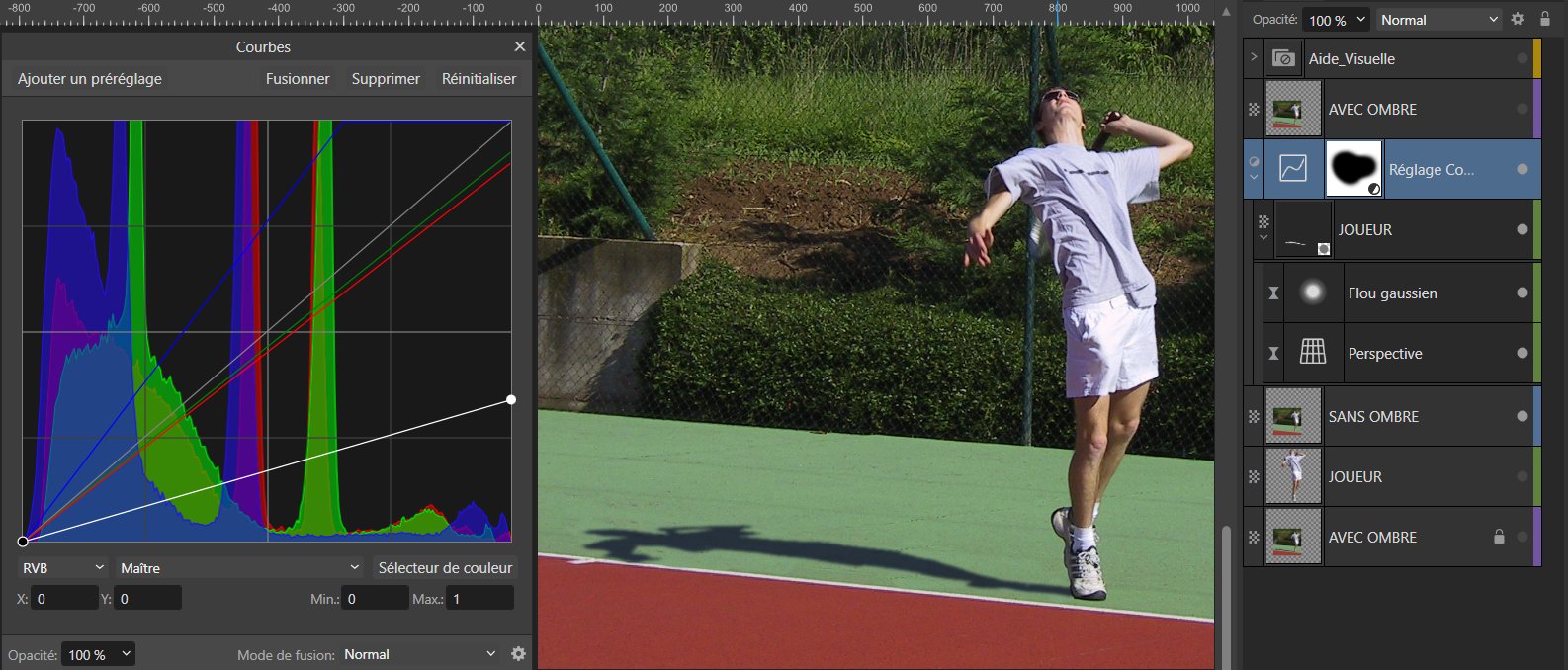1568x670 pixels.
Task: Click the canvas vertical scrollbar thumb
Action: click(x=1226, y=596)
